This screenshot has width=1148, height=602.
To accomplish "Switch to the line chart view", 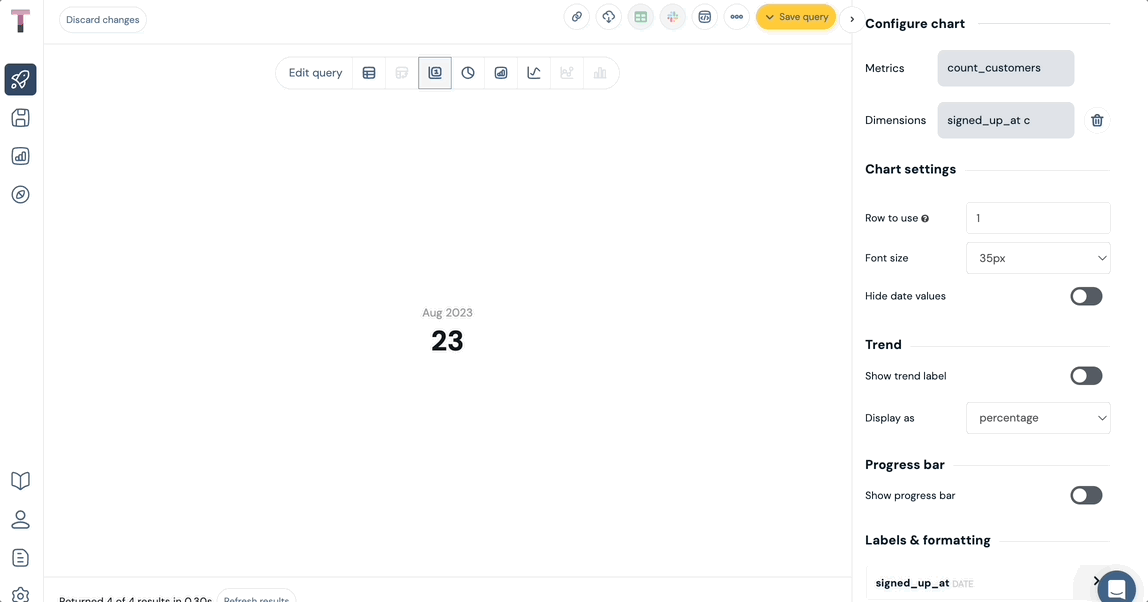I will (534, 73).
